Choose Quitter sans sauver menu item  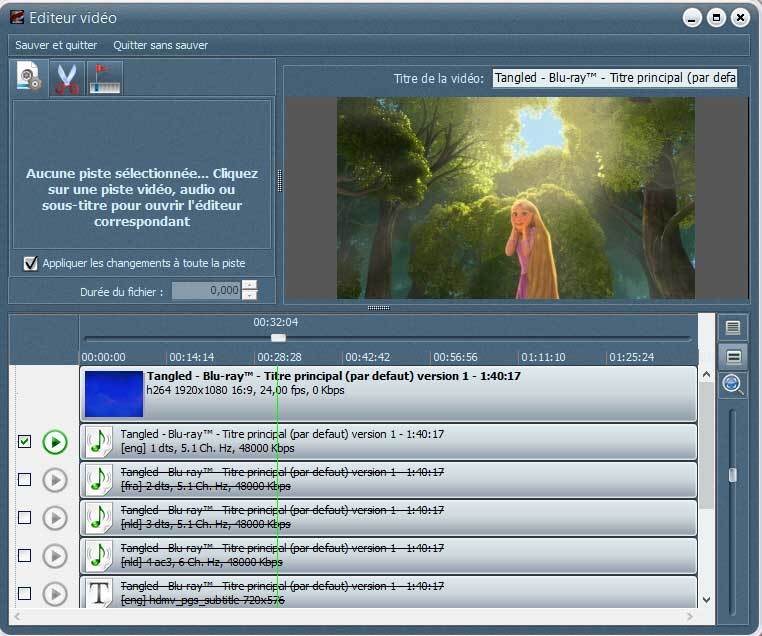pos(160,45)
